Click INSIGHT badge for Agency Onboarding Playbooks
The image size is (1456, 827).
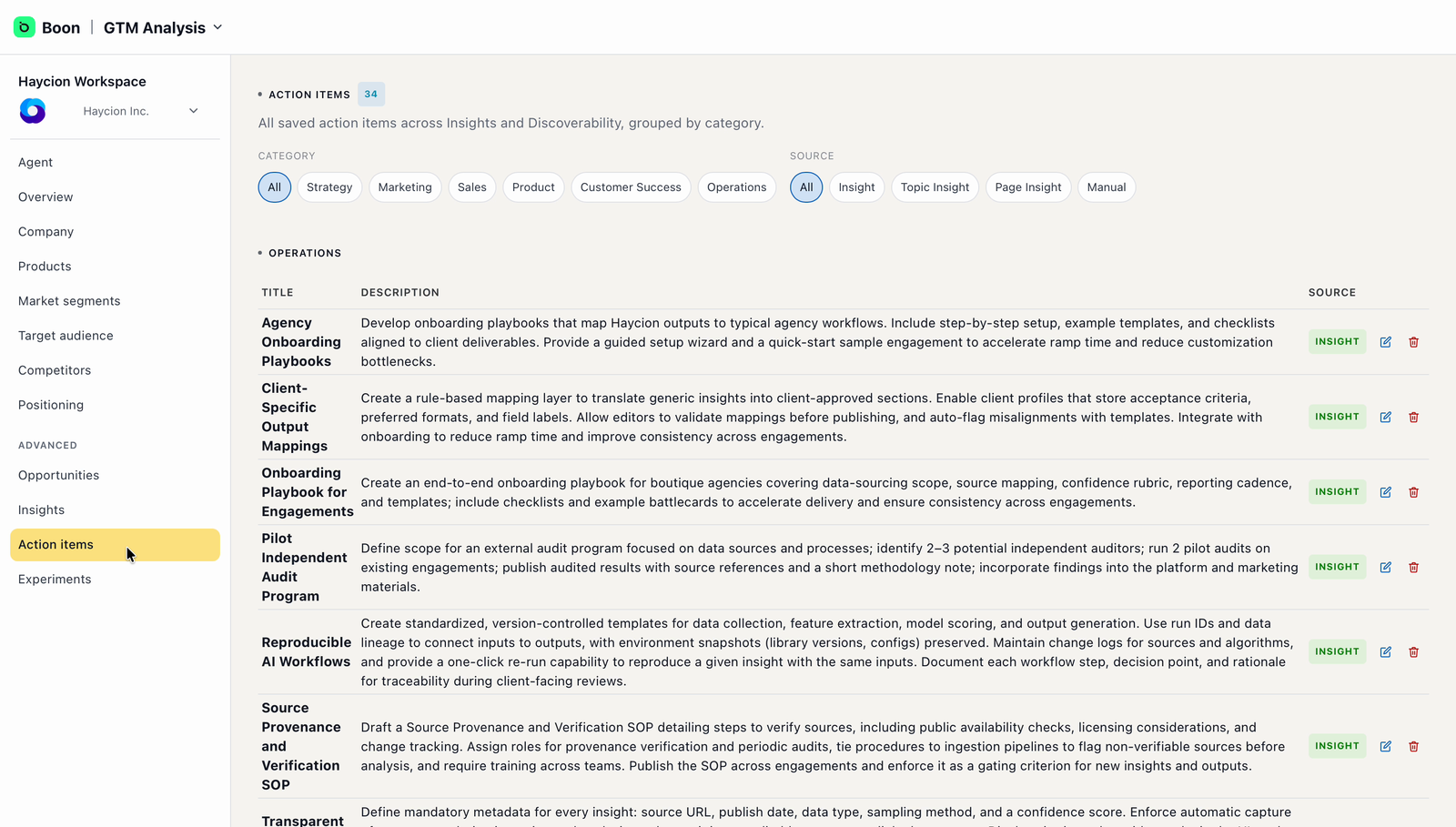1337,342
